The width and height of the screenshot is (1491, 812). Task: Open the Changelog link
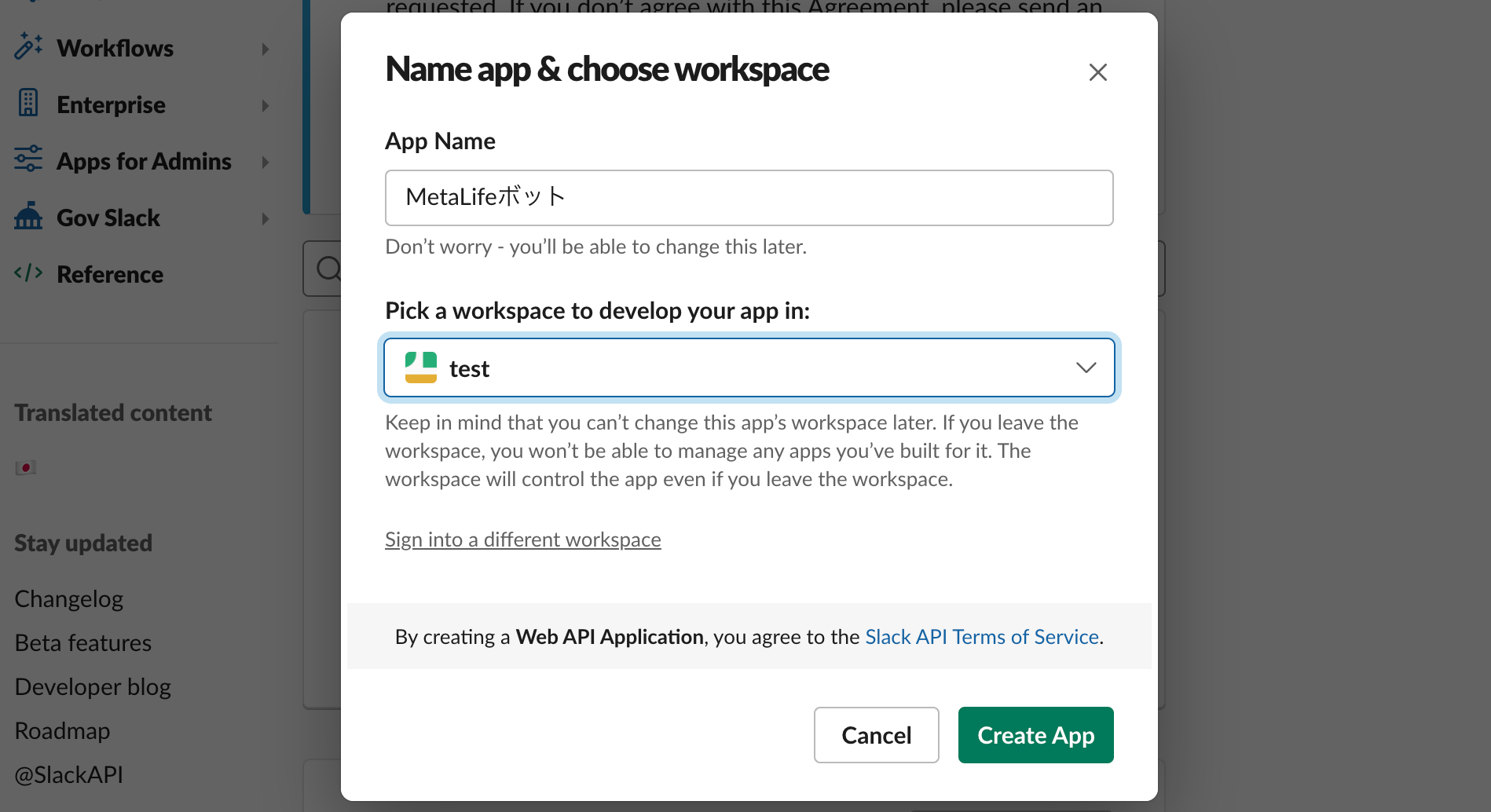69,599
